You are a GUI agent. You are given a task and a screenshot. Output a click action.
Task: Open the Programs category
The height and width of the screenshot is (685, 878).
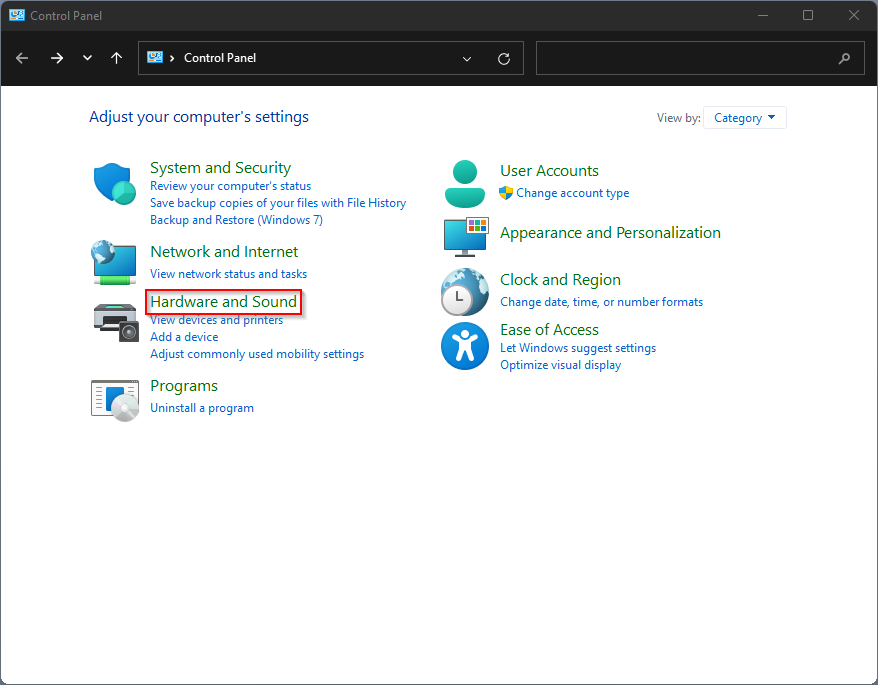pyautogui.click(x=184, y=386)
